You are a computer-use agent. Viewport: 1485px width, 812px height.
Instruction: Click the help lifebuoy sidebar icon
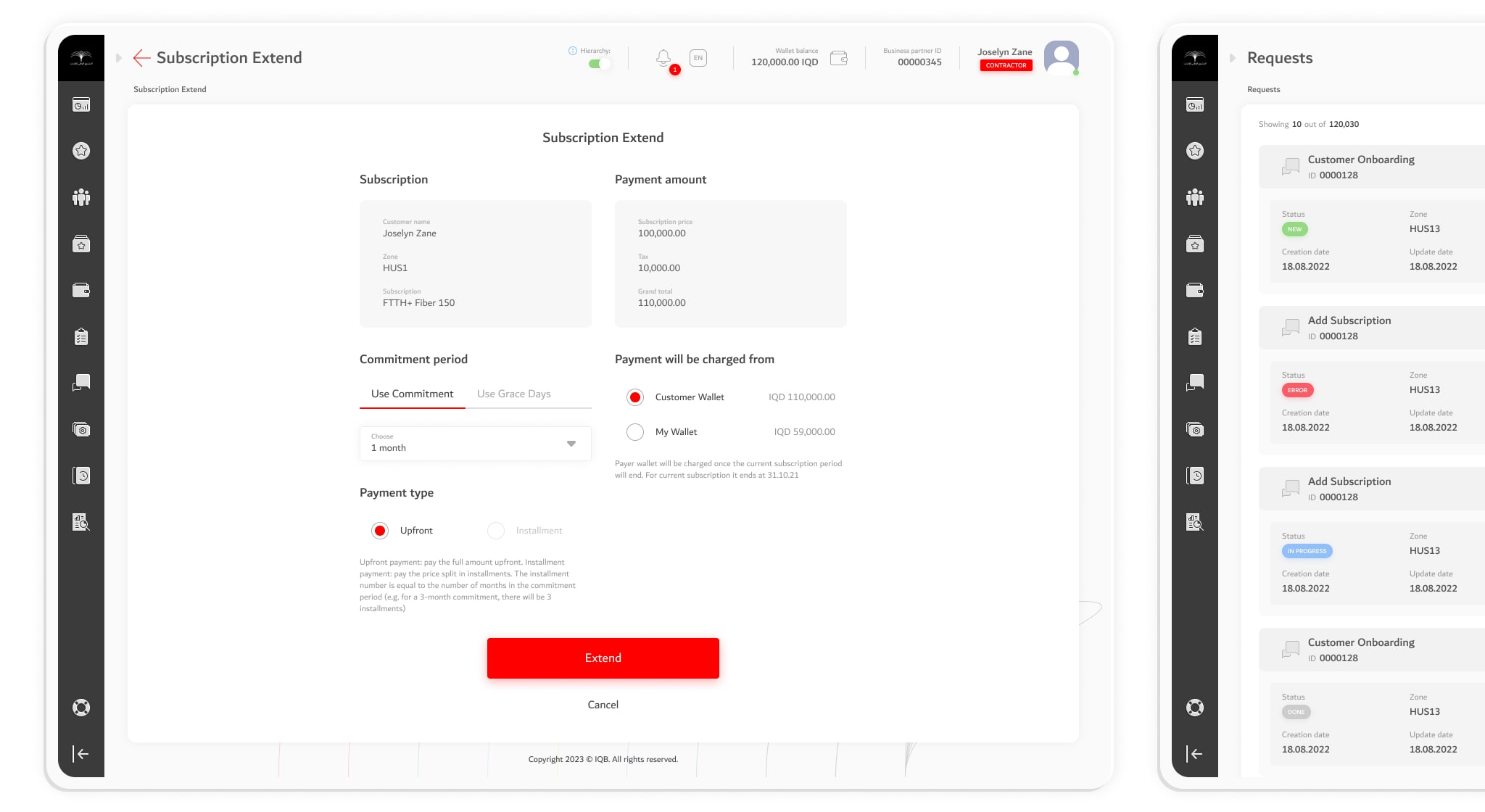point(81,708)
